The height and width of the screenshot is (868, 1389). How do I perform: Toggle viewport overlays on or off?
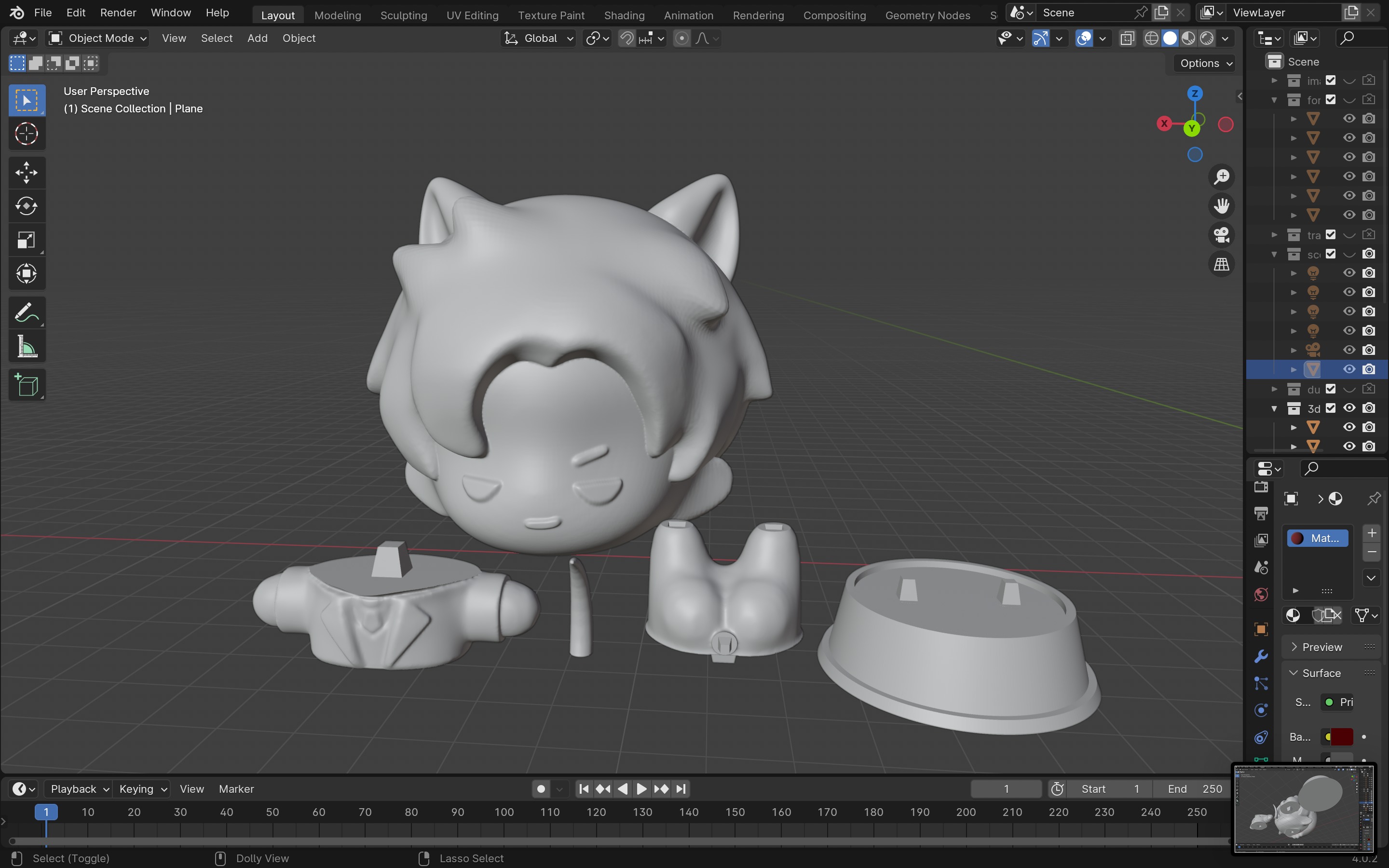1084,39
